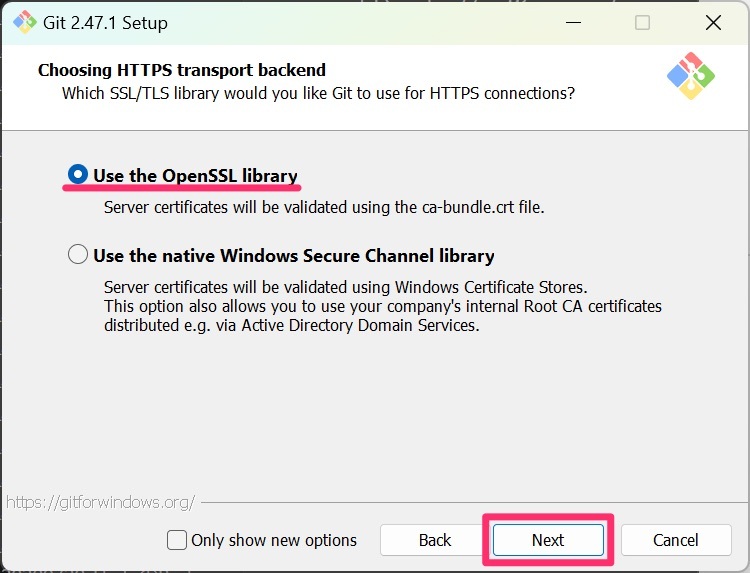The height and width of the screenshot is (573, 750).
Task: Choose native Windows Secure Channel radio button
Action: coord(77,254)
